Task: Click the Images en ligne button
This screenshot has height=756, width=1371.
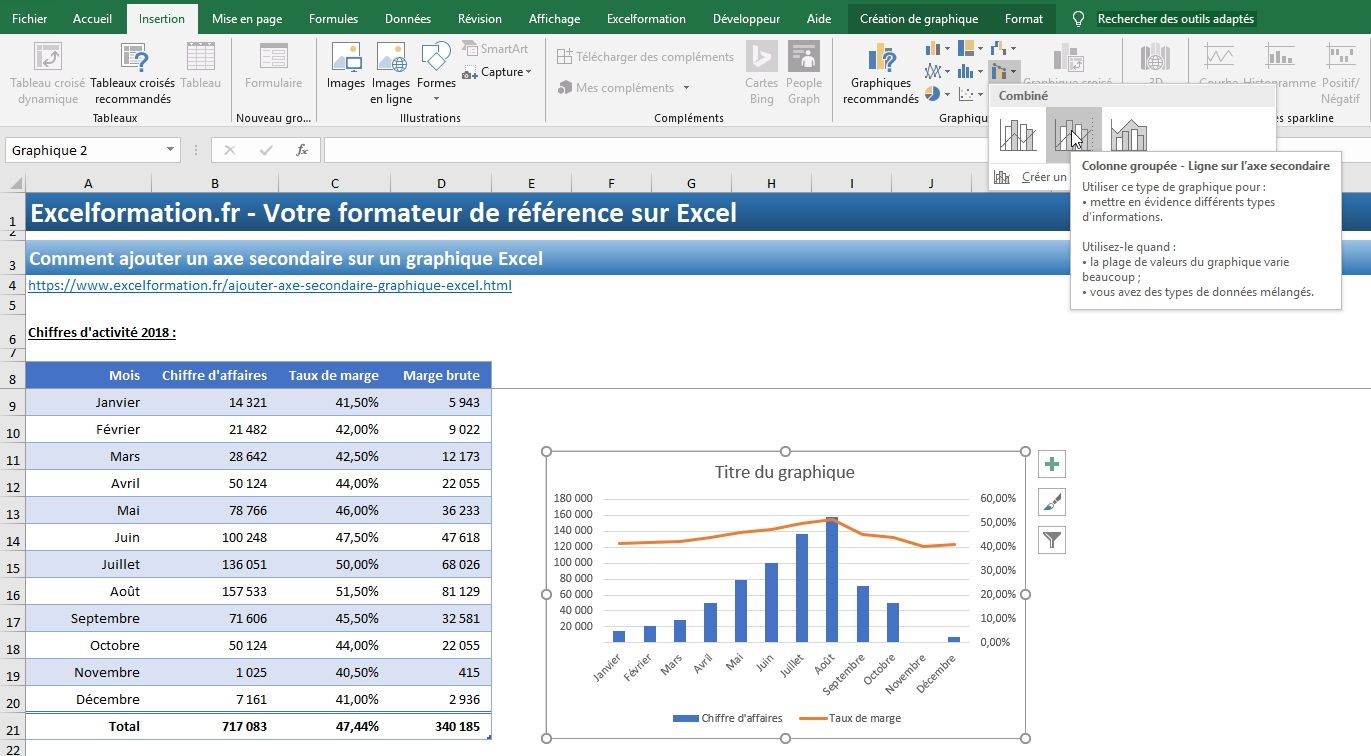Action: point(391,74)
